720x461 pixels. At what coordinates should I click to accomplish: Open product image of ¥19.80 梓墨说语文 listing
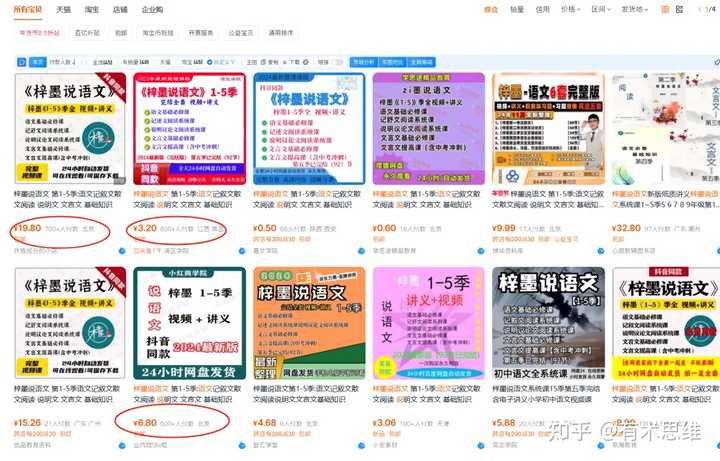70,129
